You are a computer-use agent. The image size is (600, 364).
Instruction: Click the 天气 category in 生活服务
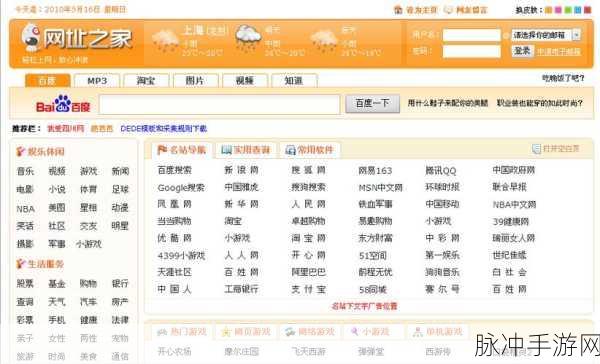pos(57,302)
